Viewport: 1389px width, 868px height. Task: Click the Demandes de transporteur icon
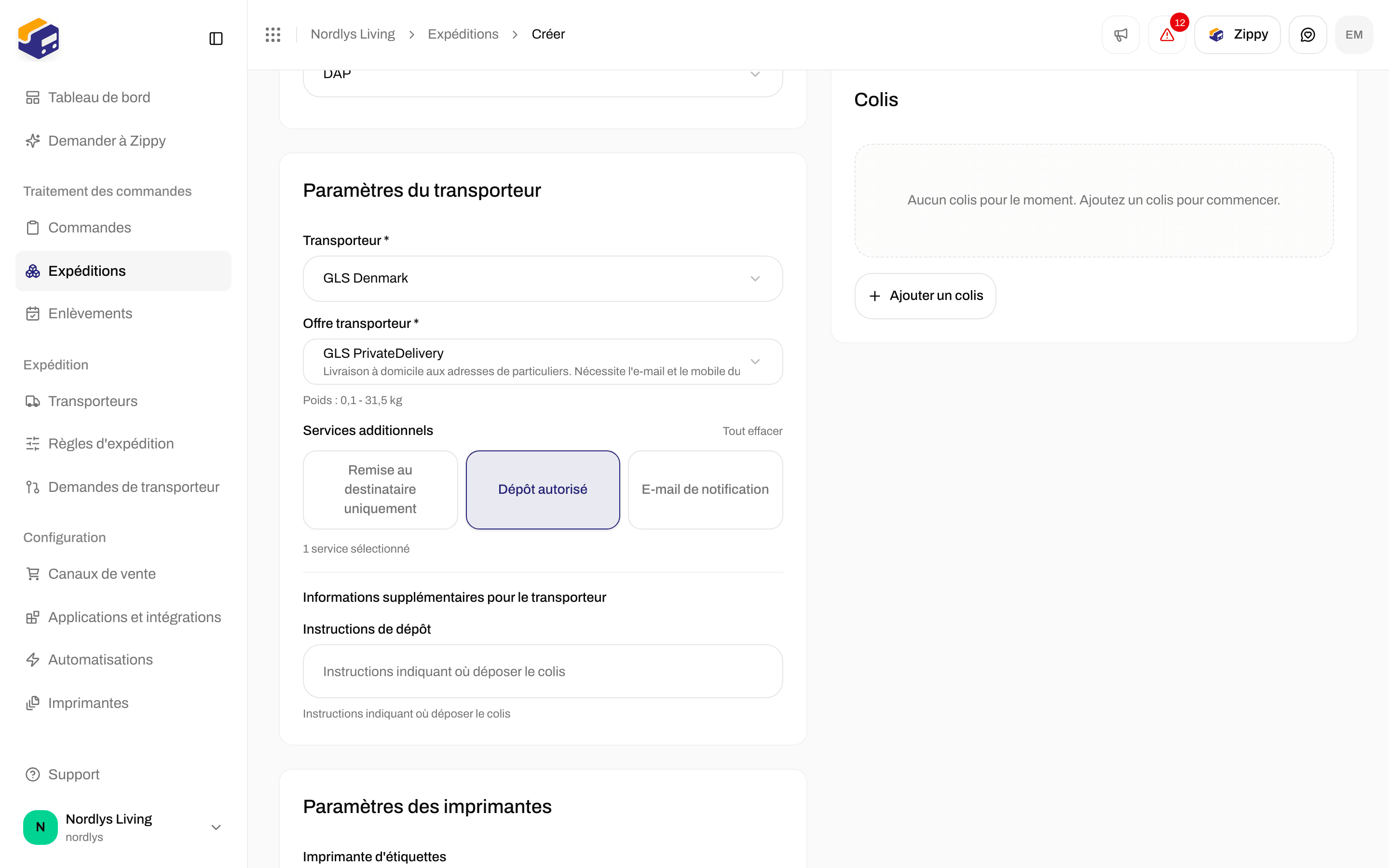(33, 487)
